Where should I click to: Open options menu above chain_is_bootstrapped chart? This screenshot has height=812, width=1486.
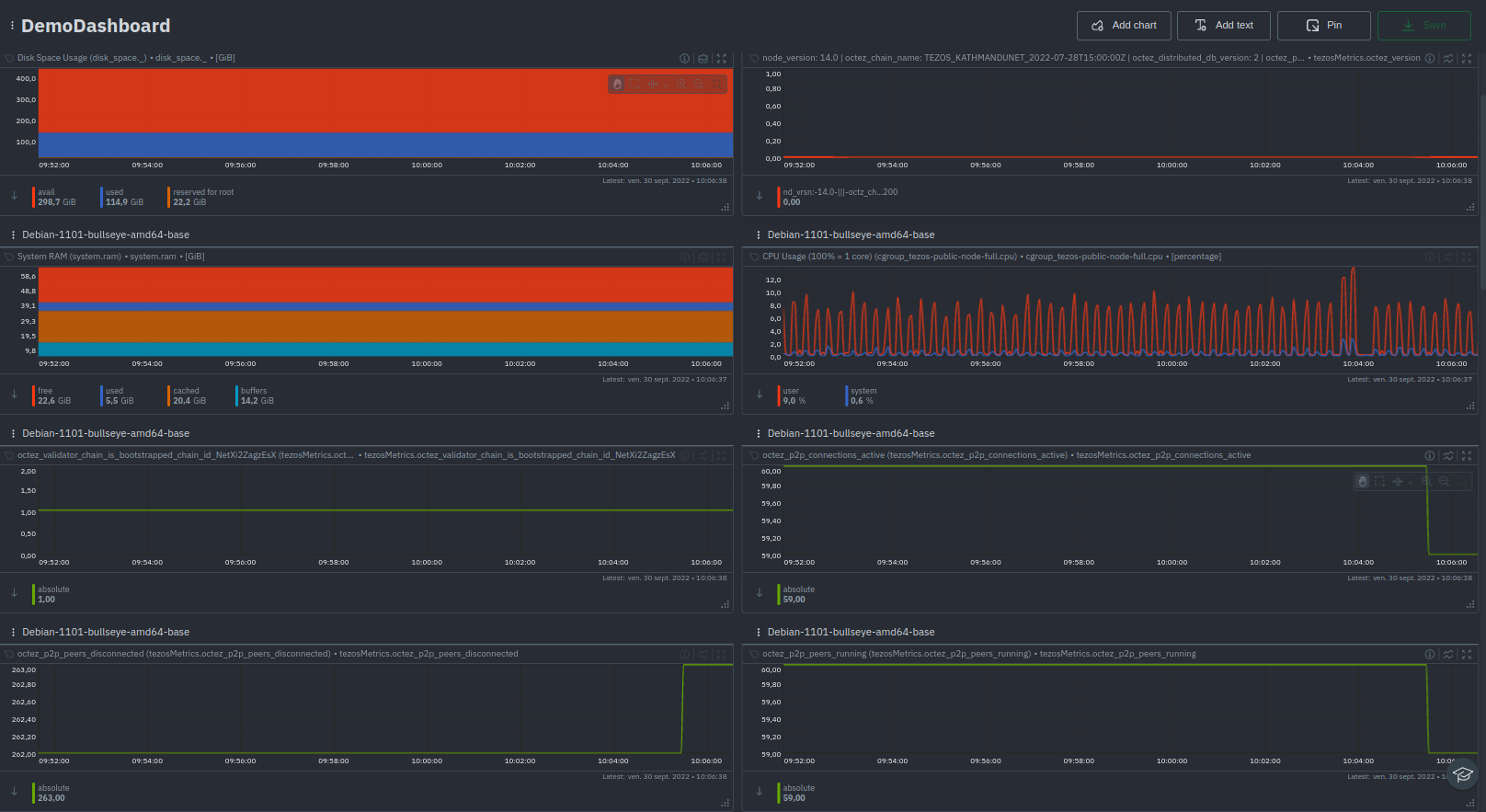[x=13, y=434]
